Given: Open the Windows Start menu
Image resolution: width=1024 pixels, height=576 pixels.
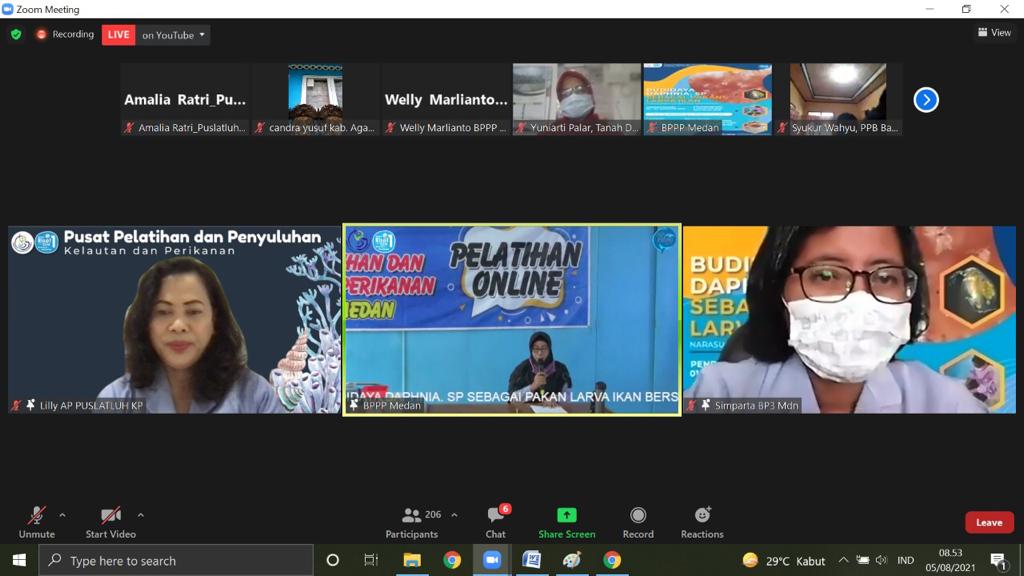Looking at the screenshot, I should 19,560.
